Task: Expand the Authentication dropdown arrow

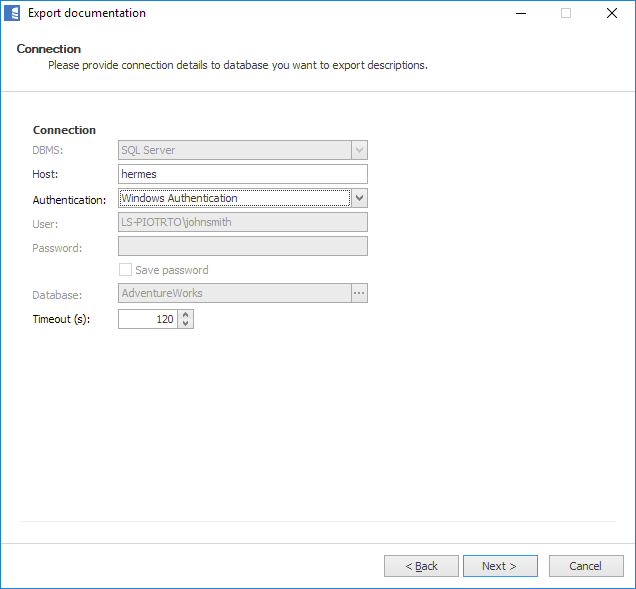Action: click(x=360, y=198)
